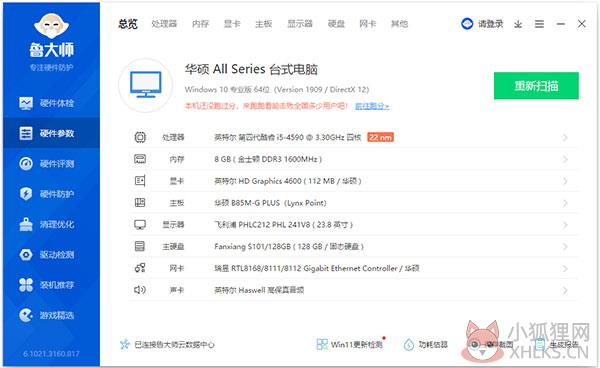Viewport: 600px width, 368px height.
Task: Open Win11更新检测 tool
Action: click(x=350, y=344)
